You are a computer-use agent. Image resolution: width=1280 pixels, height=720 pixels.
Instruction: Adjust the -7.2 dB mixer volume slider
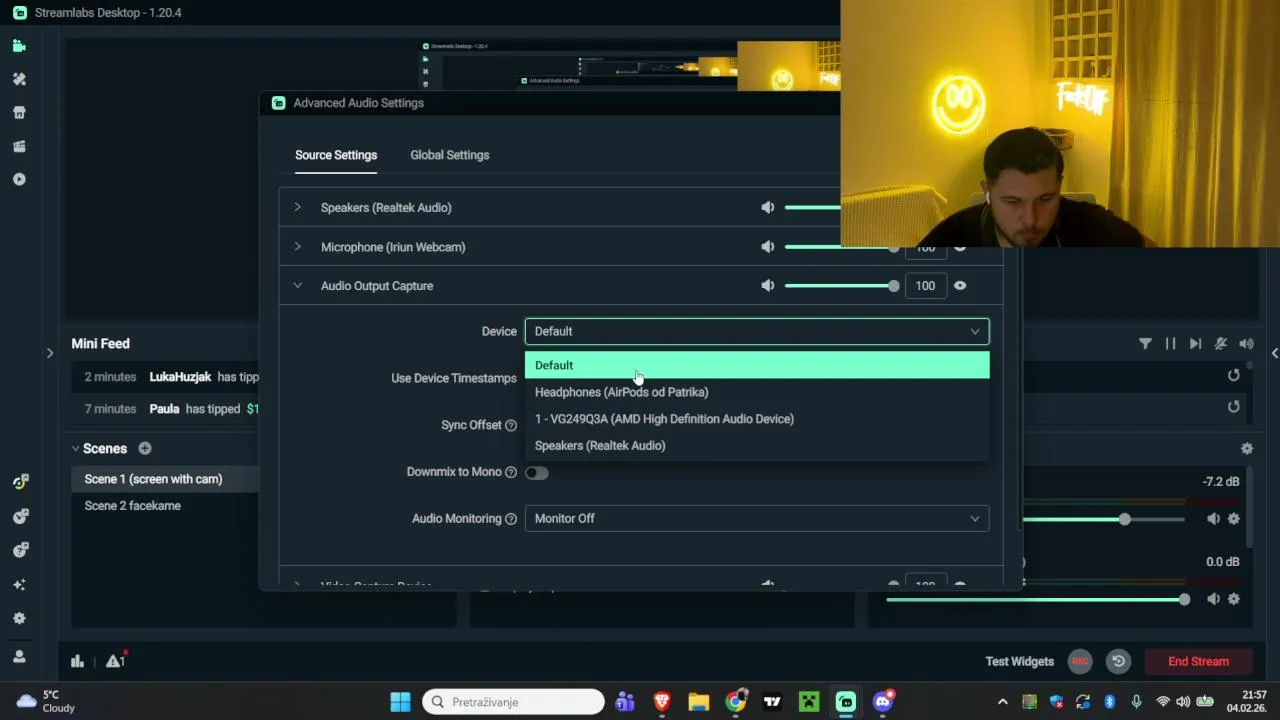point(1105,519)
